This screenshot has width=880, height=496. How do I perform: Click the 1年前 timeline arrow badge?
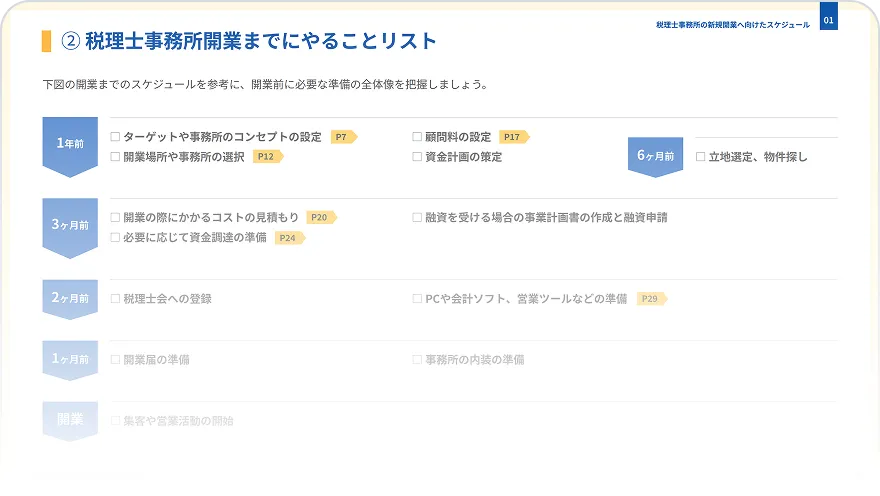(70, 145)
